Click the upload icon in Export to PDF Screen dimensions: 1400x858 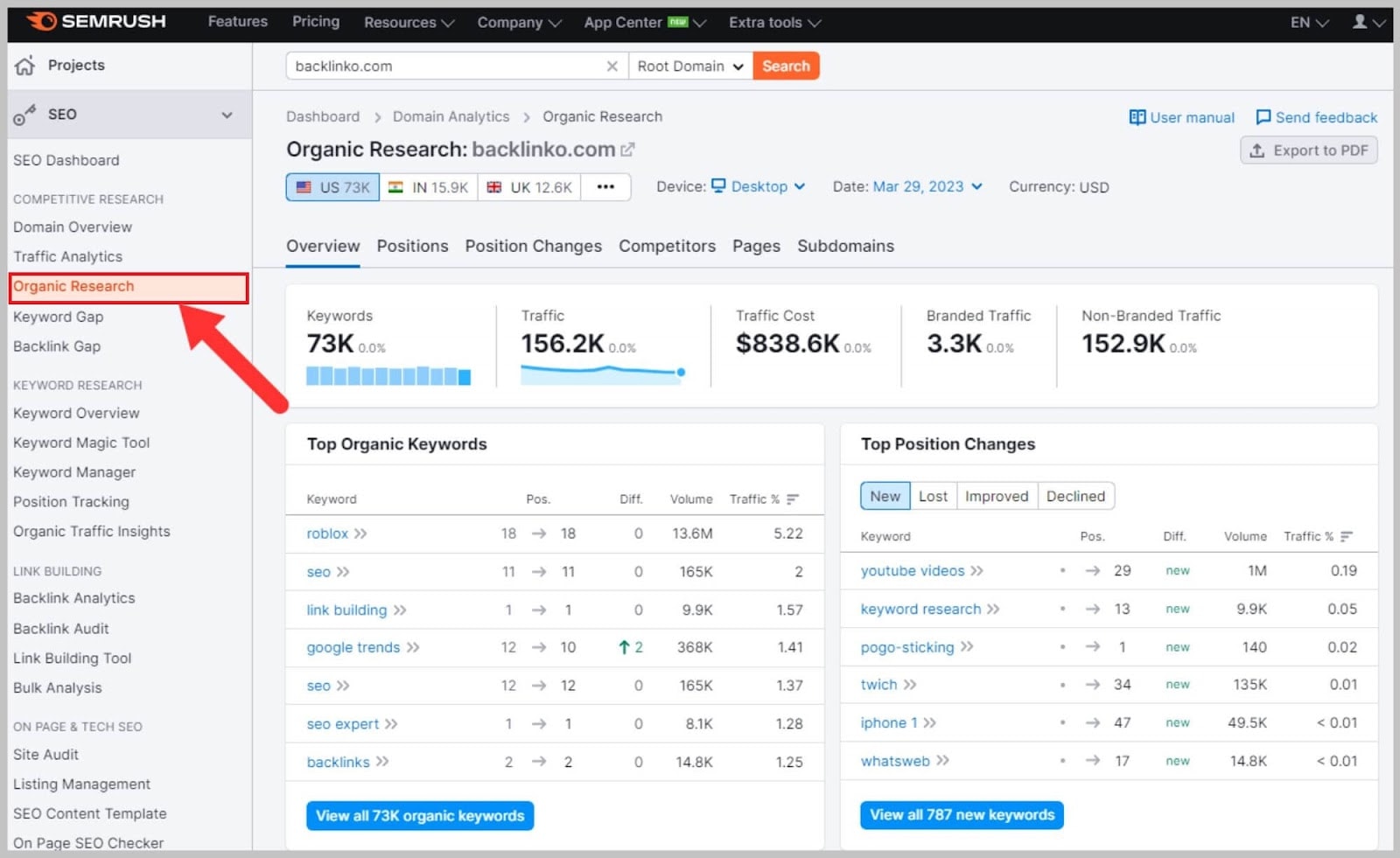(x=1257, y=150)
